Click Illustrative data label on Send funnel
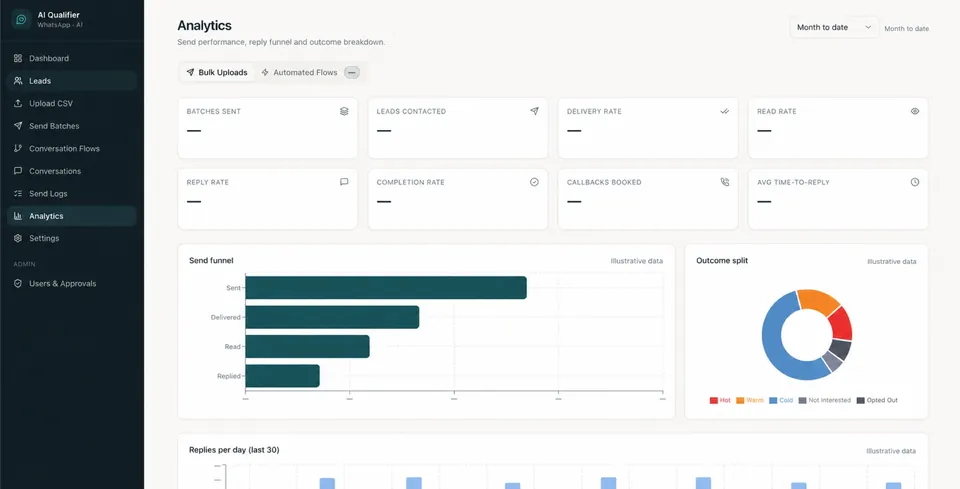Screen dimensions: 960x489 (636, 261)
